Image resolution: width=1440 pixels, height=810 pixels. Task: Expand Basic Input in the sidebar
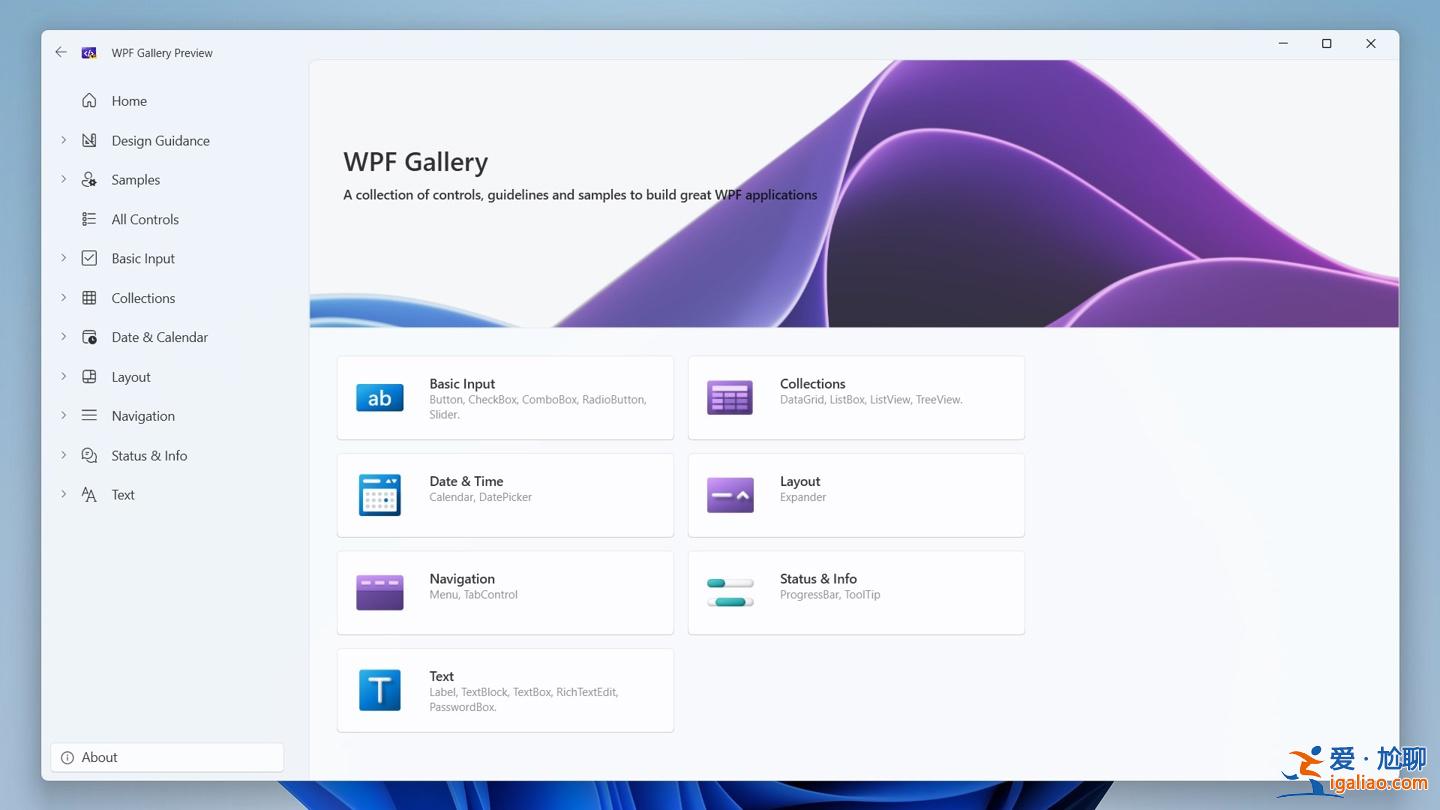(x=63, y=258)
